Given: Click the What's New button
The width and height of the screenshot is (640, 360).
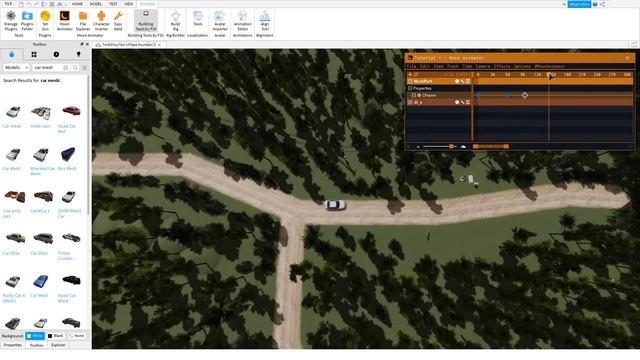Looking at the screenshot, I should coord(579,4).
